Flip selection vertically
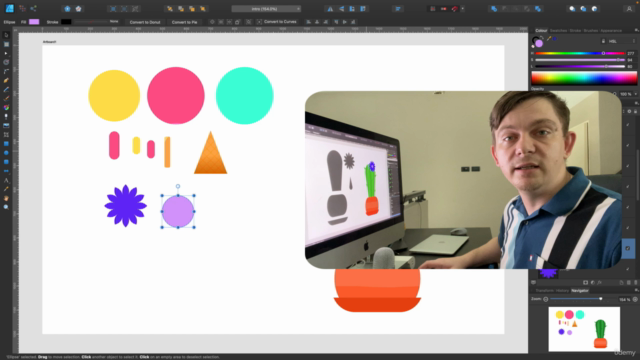This screenshot has width=640, height=360. coord(341,9)
